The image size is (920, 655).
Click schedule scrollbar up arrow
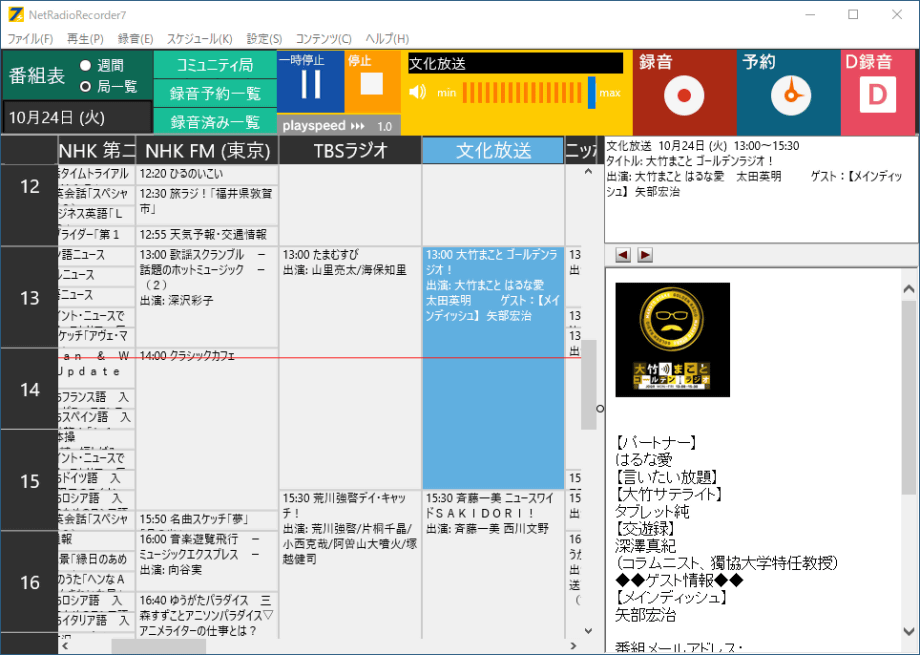click(588, 172)
